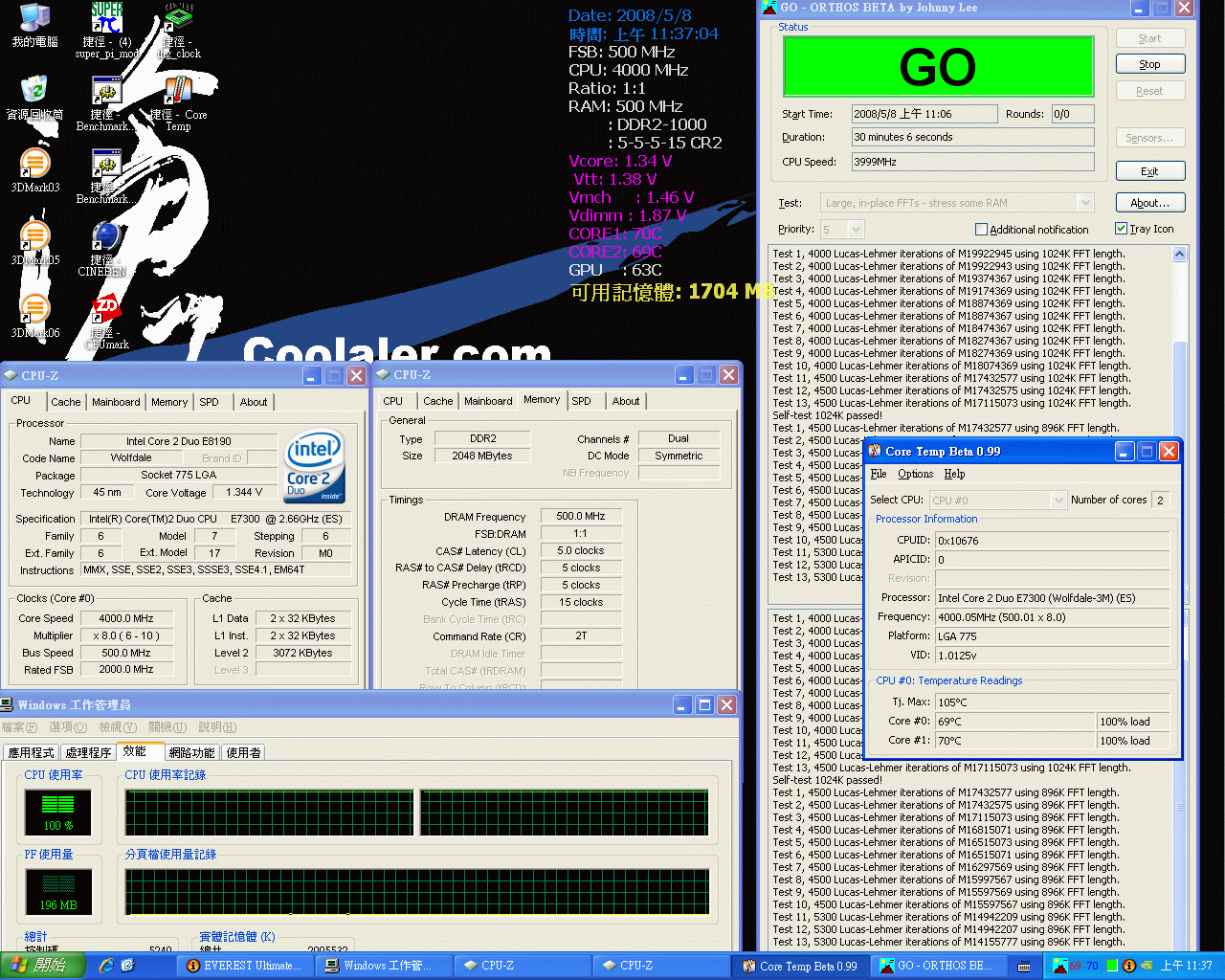Select the ZD CPUmark shortcut icon
1225x980 pixels.
coord(106,308)
